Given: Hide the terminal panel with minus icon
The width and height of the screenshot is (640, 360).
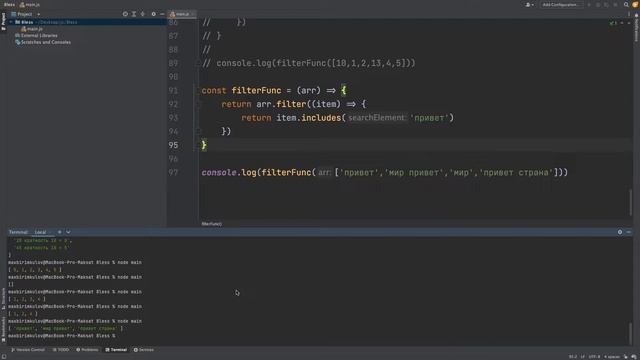Looking at the screenshot, I should click(629, 232).
